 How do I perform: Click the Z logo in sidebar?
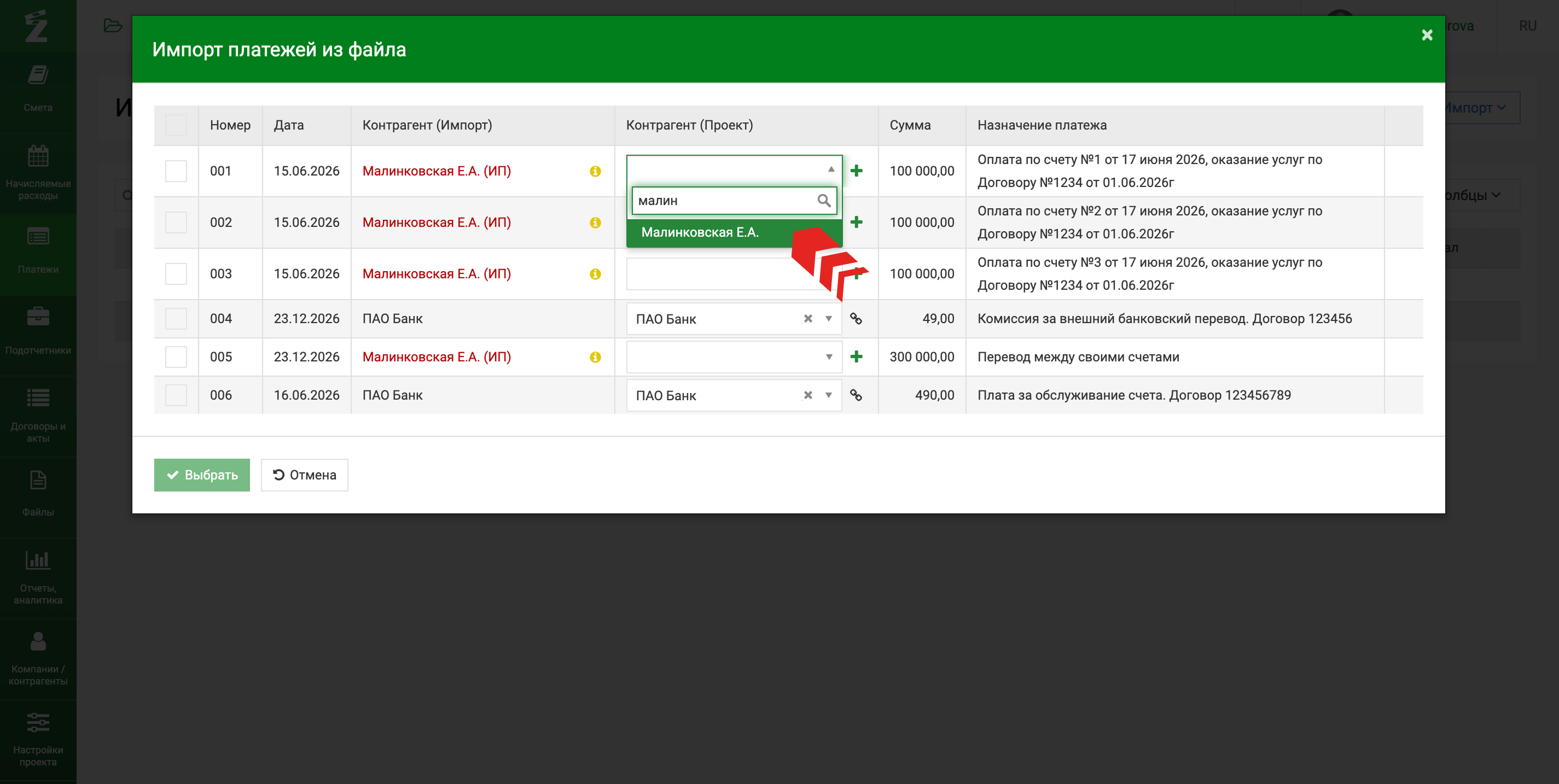36,26
